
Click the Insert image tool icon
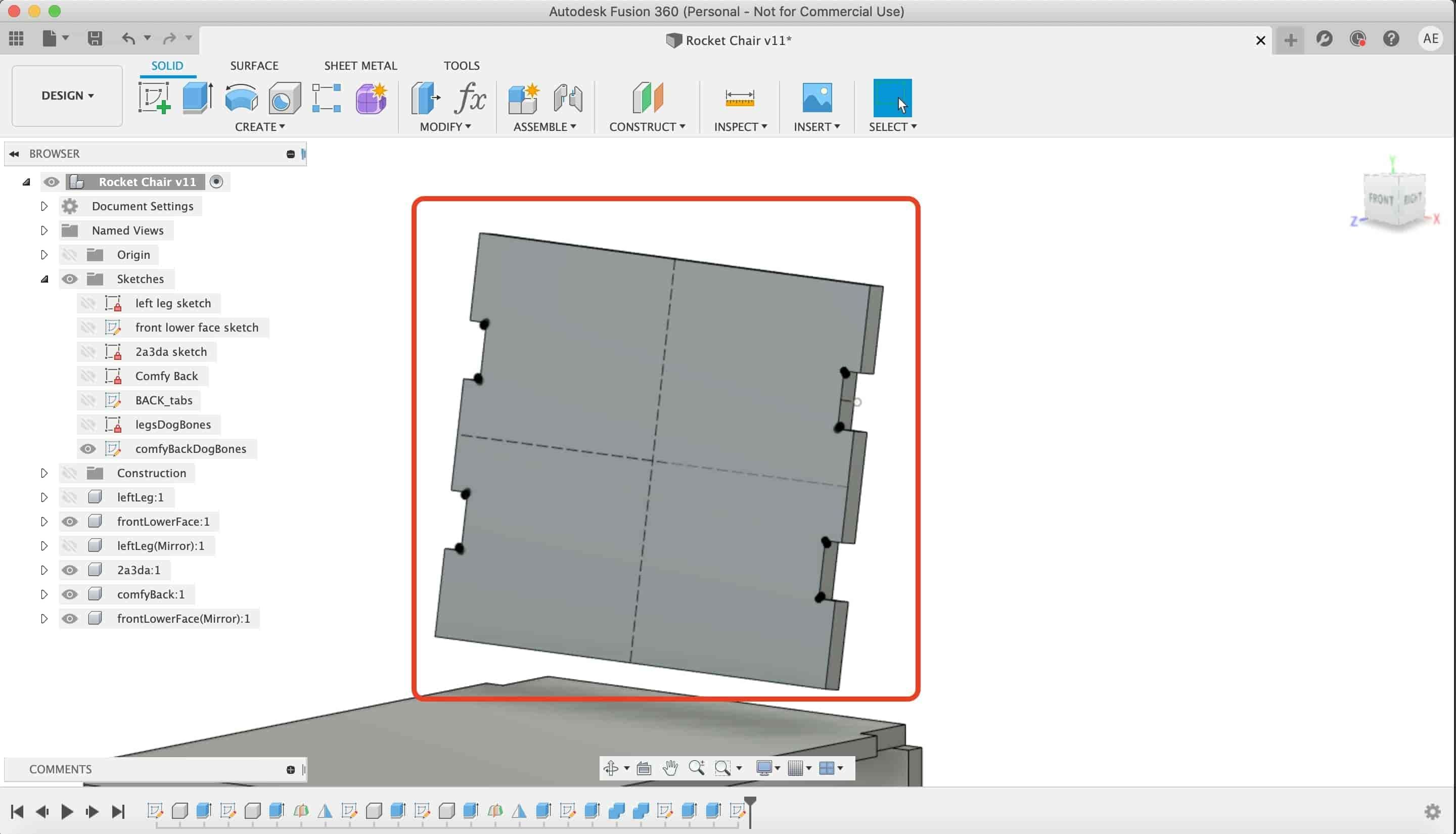click(x=815, y=97)
